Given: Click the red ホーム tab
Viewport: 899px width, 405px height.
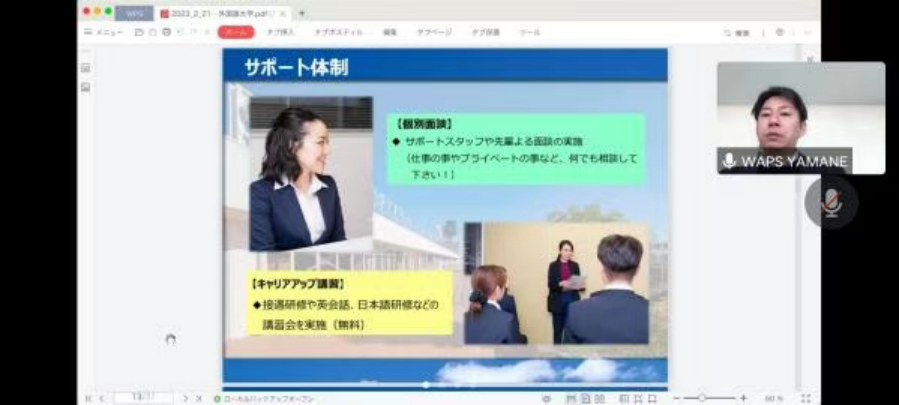Looking at the screenshot, I should click(235, 32).
